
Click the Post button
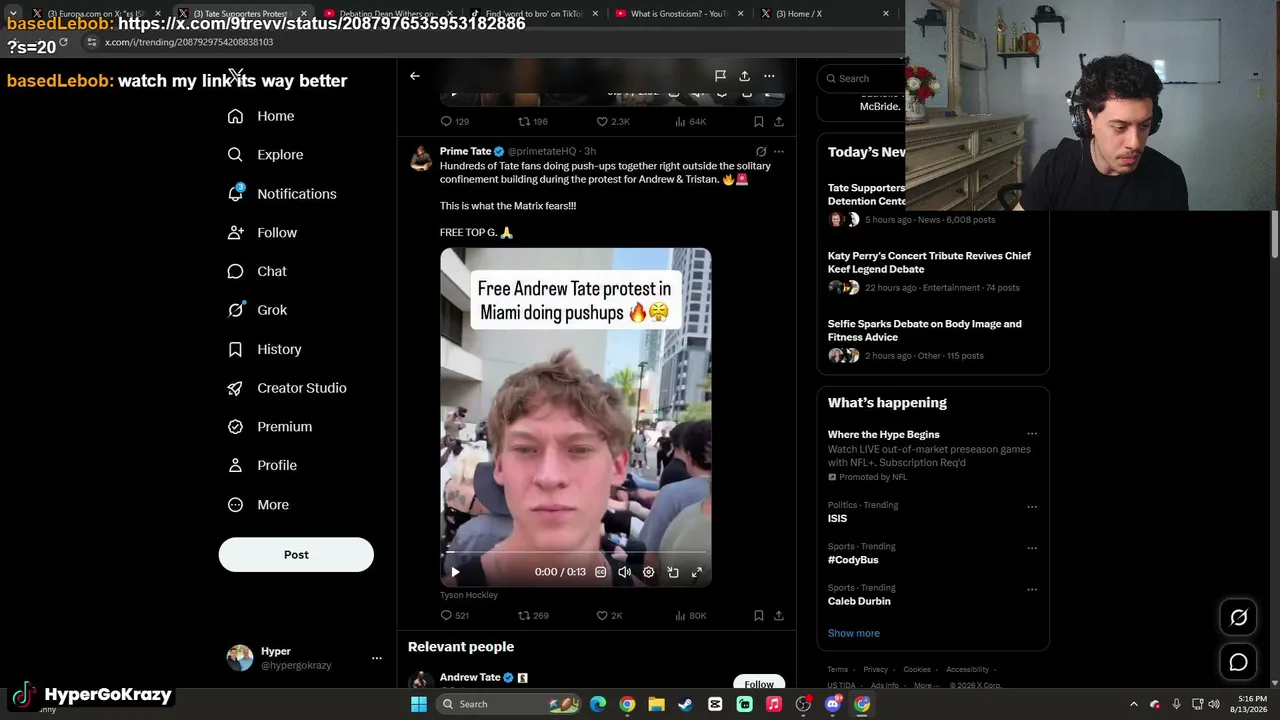coord(296,555)
